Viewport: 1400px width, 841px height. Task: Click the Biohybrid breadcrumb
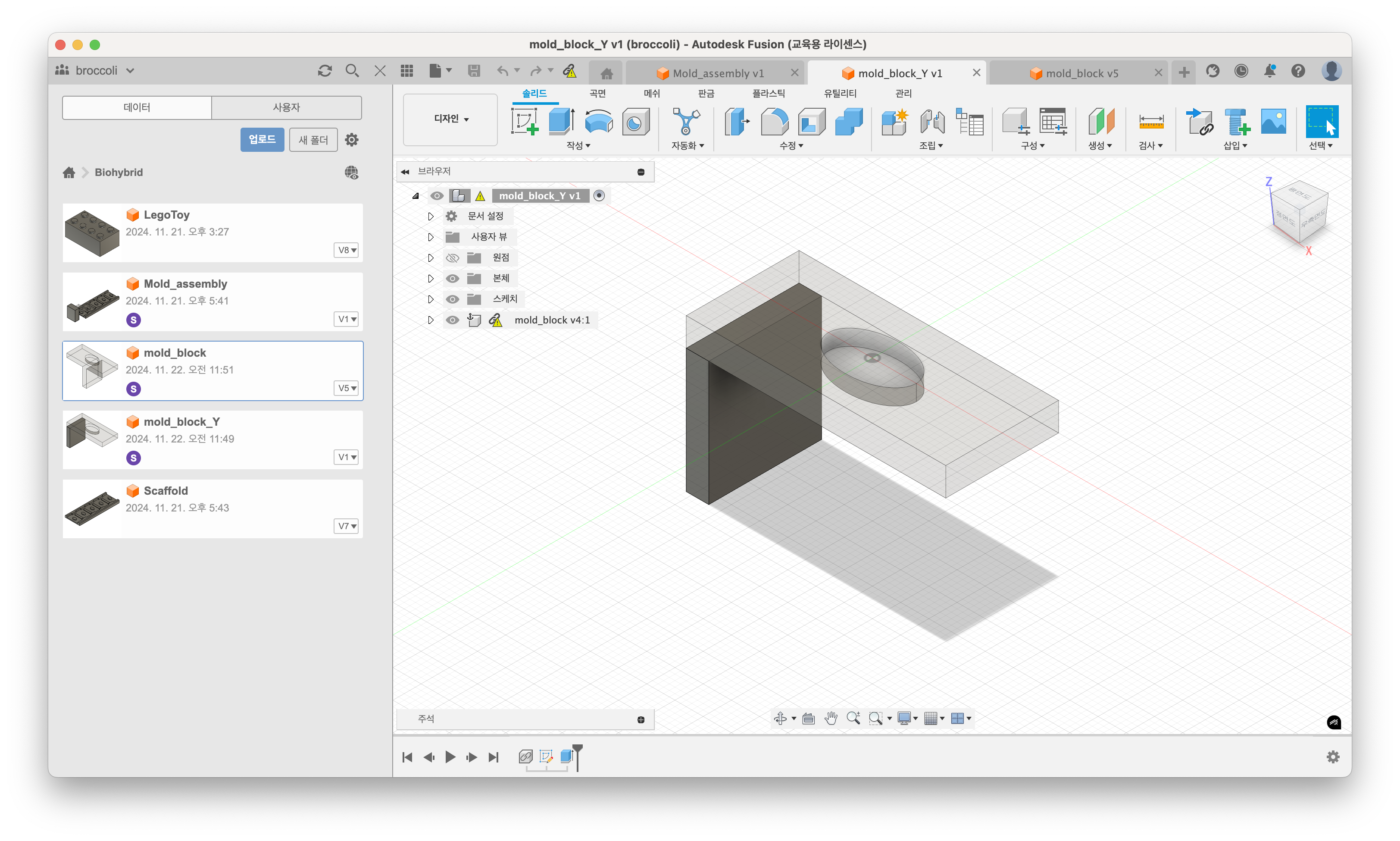tap(119, 172)
